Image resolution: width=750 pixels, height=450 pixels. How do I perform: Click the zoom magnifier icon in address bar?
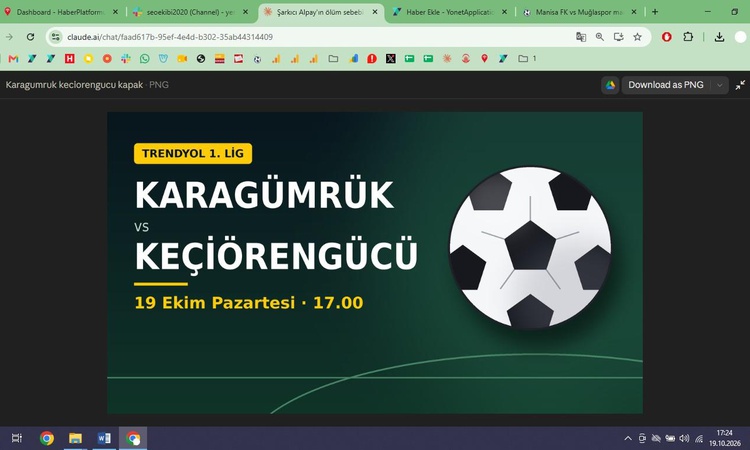pos(600,37)
